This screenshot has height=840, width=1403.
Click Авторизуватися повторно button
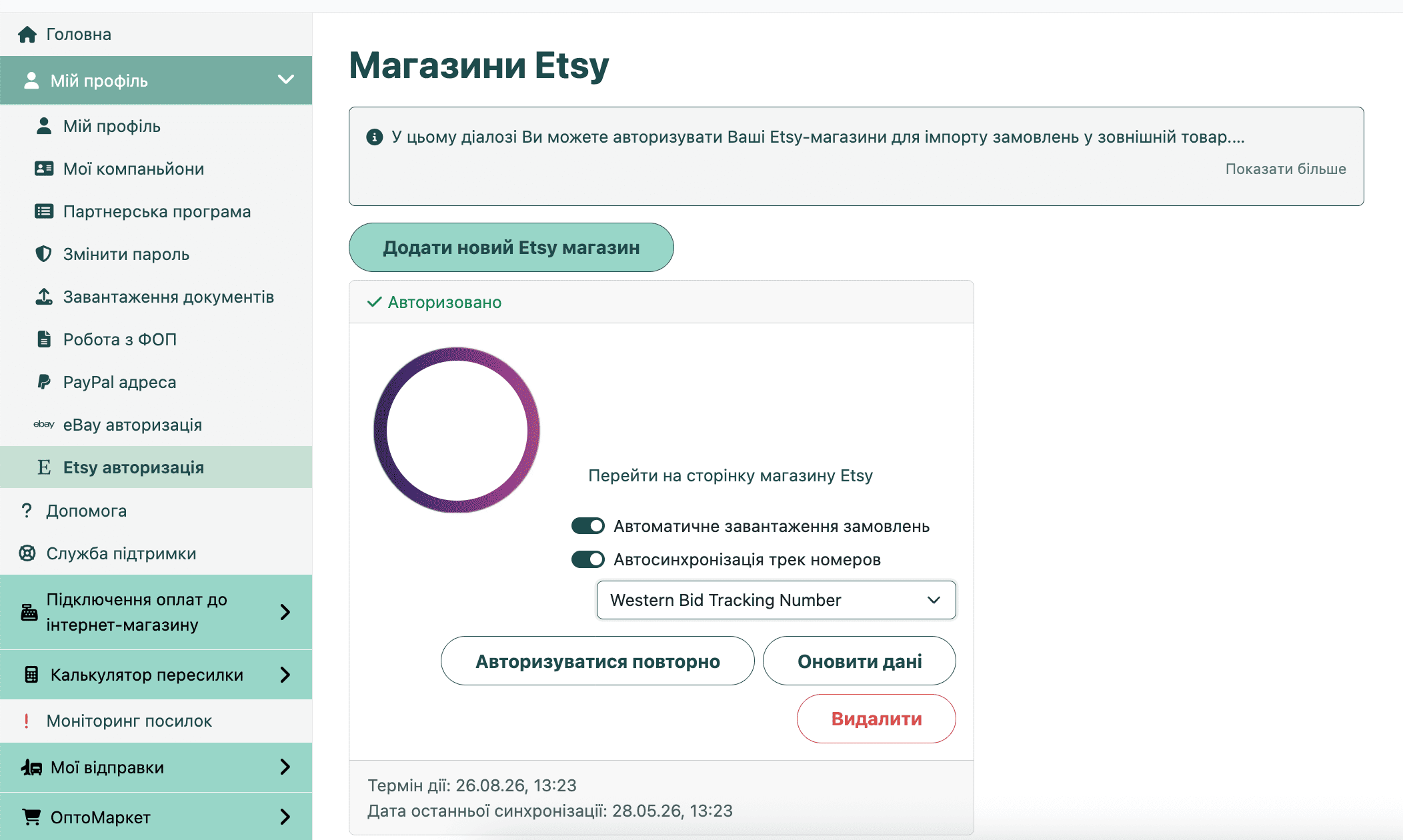[597, 661]
